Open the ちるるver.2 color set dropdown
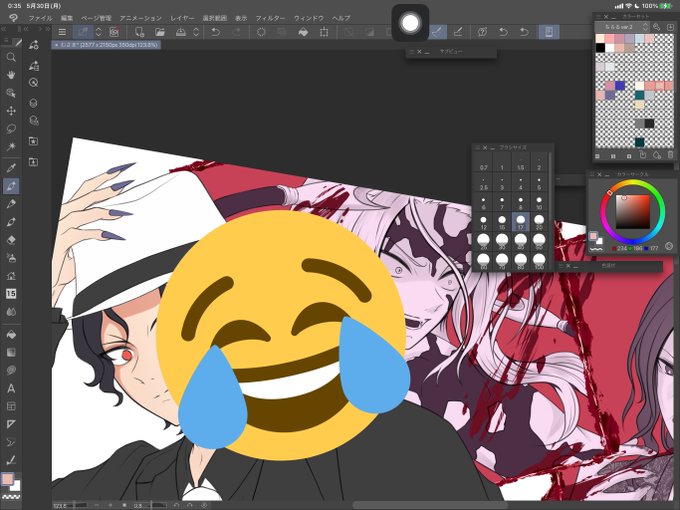Viewport: 680px width, 510px height. [x=622, y=27]
